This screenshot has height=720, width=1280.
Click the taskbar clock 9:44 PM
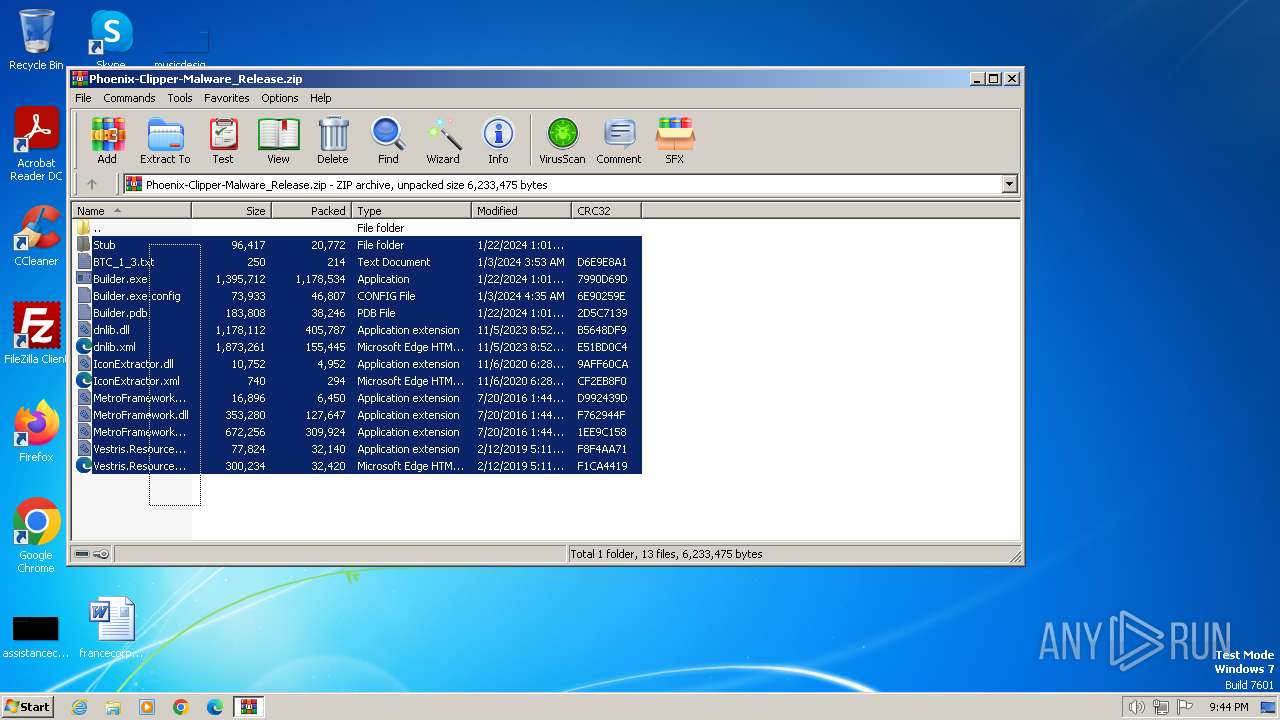[1228, 707]
